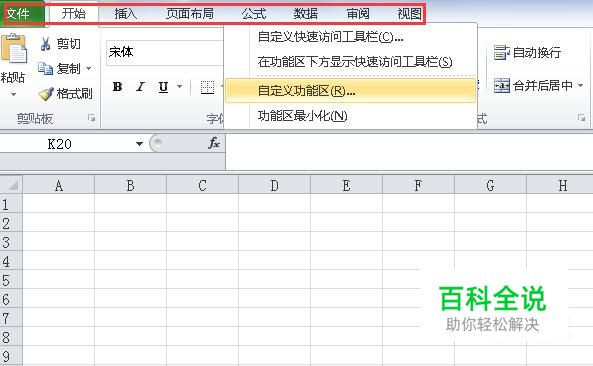This screenshot has width=593, height=366.
Task: Click the 粘贴 paste clipboard icon
Action: [x=14, y=49]
